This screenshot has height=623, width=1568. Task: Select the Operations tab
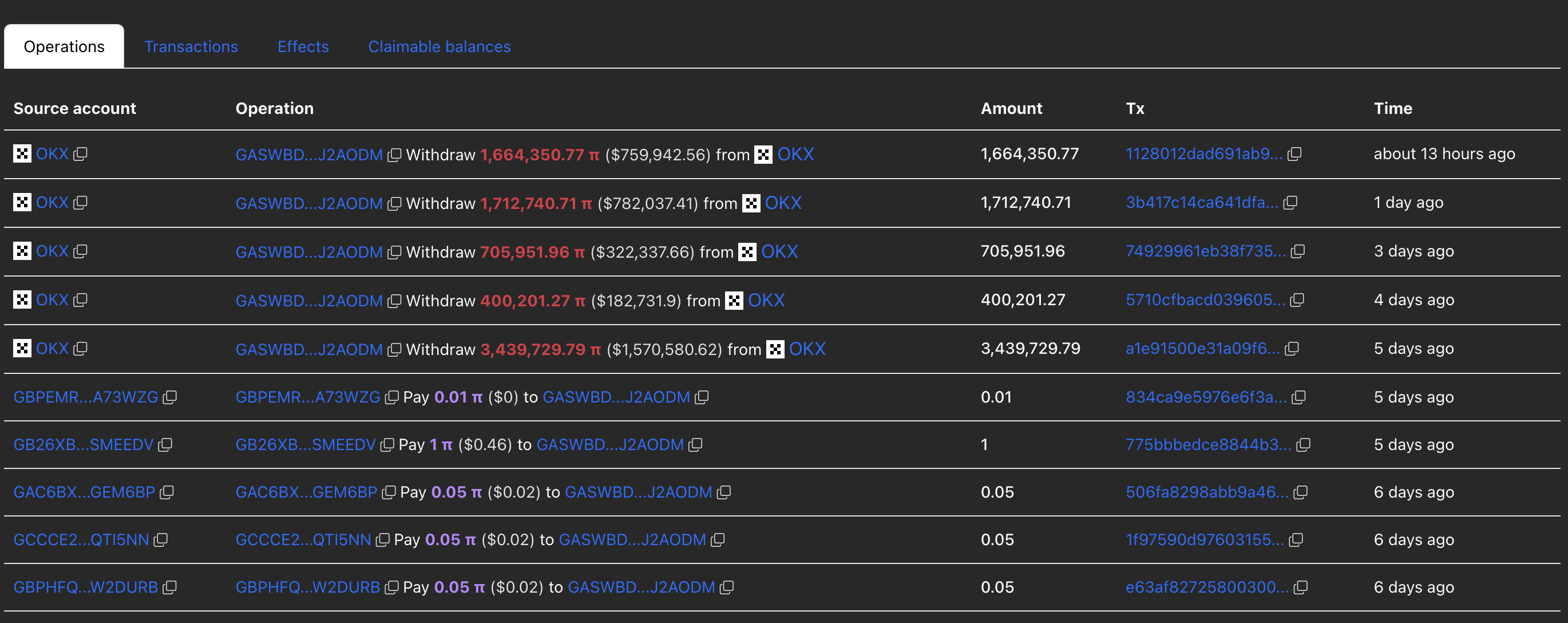(64, 47)
